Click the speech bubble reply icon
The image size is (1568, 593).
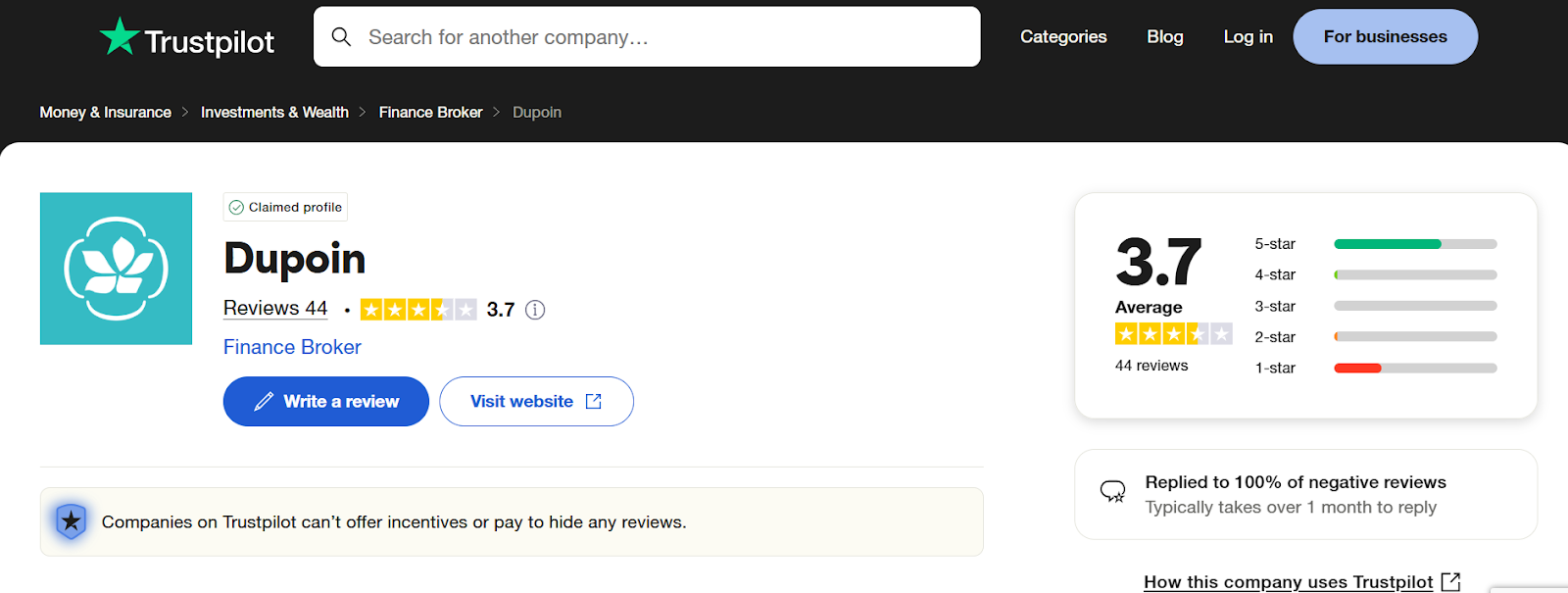click(x=1113, y=492)
